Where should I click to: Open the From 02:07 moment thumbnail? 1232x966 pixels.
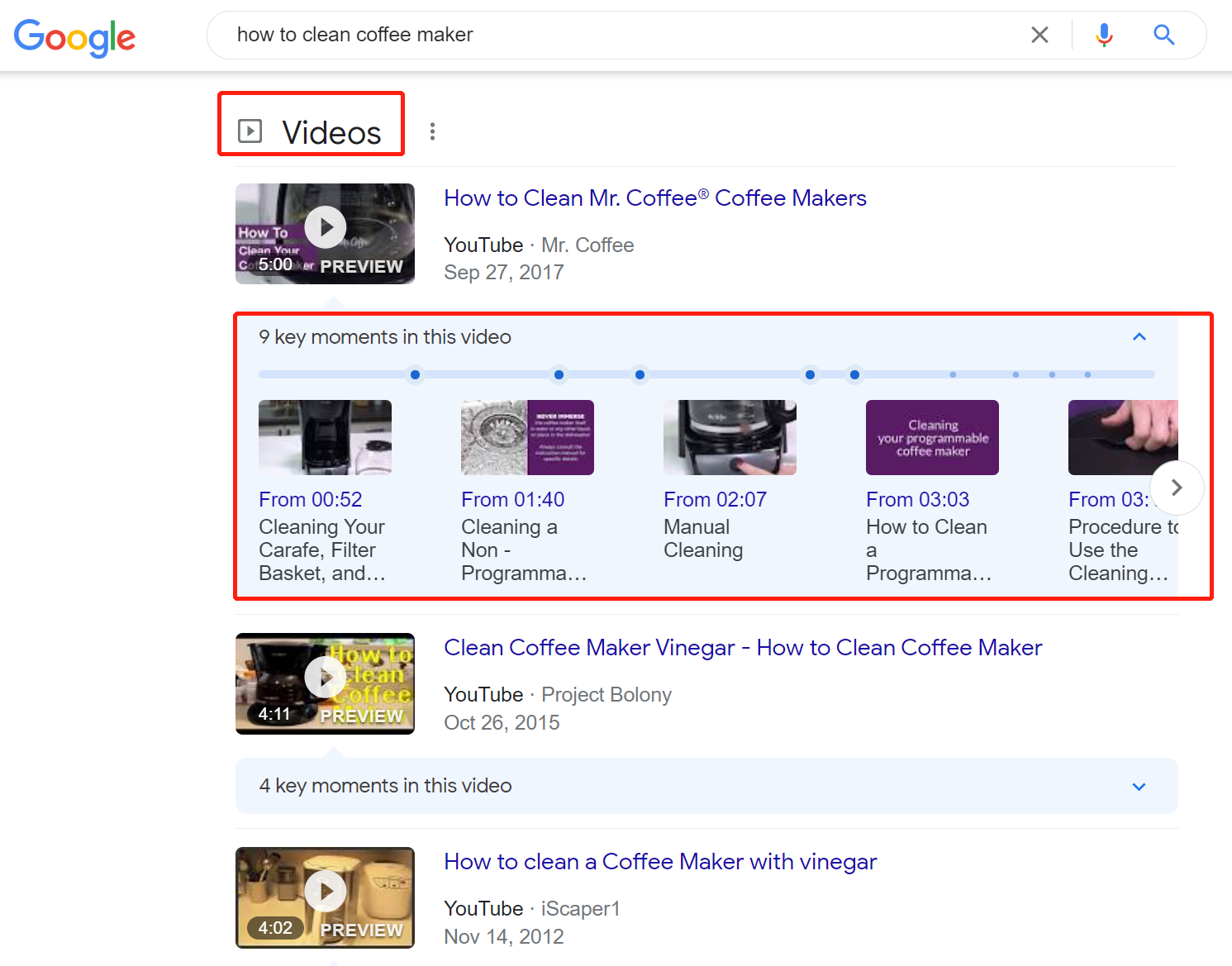click(730, 437)
